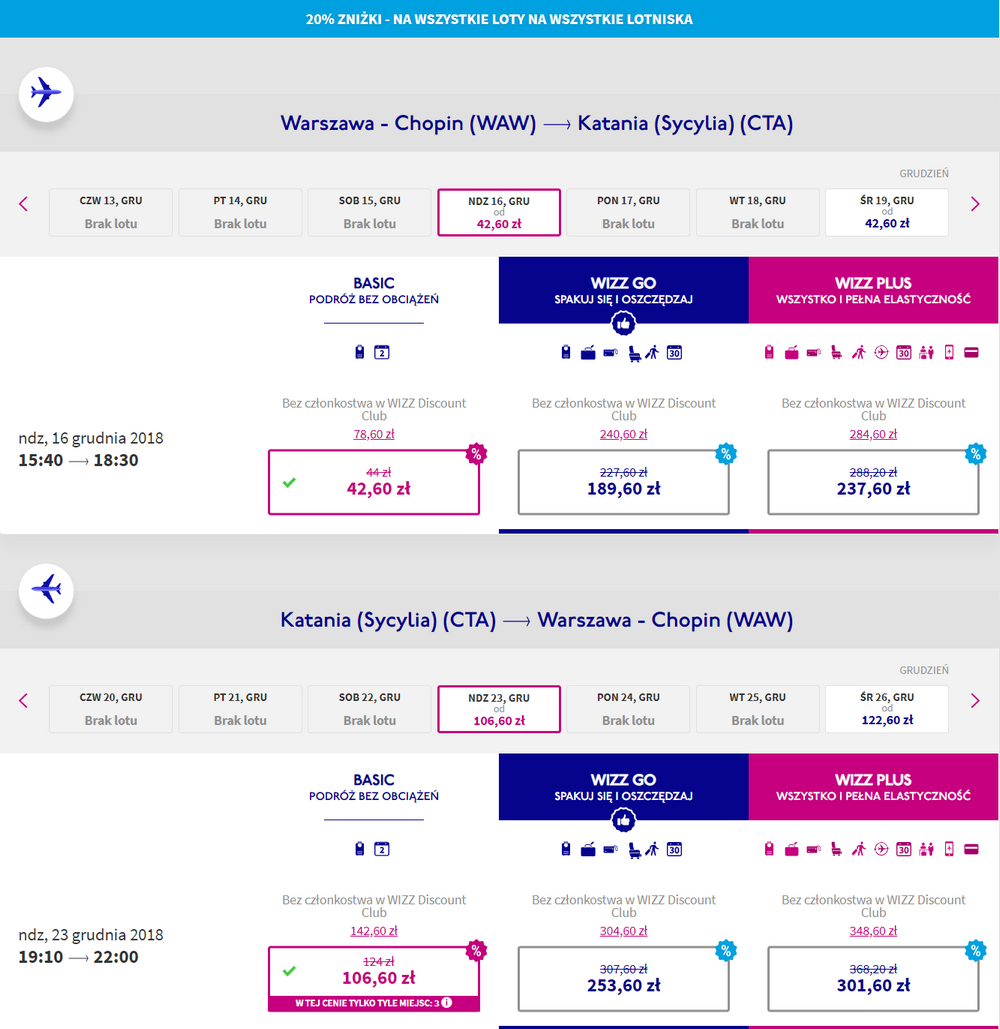
Task: Click the outbound WIZZ GO priority boarding icon
Action: tap(652, 353)
